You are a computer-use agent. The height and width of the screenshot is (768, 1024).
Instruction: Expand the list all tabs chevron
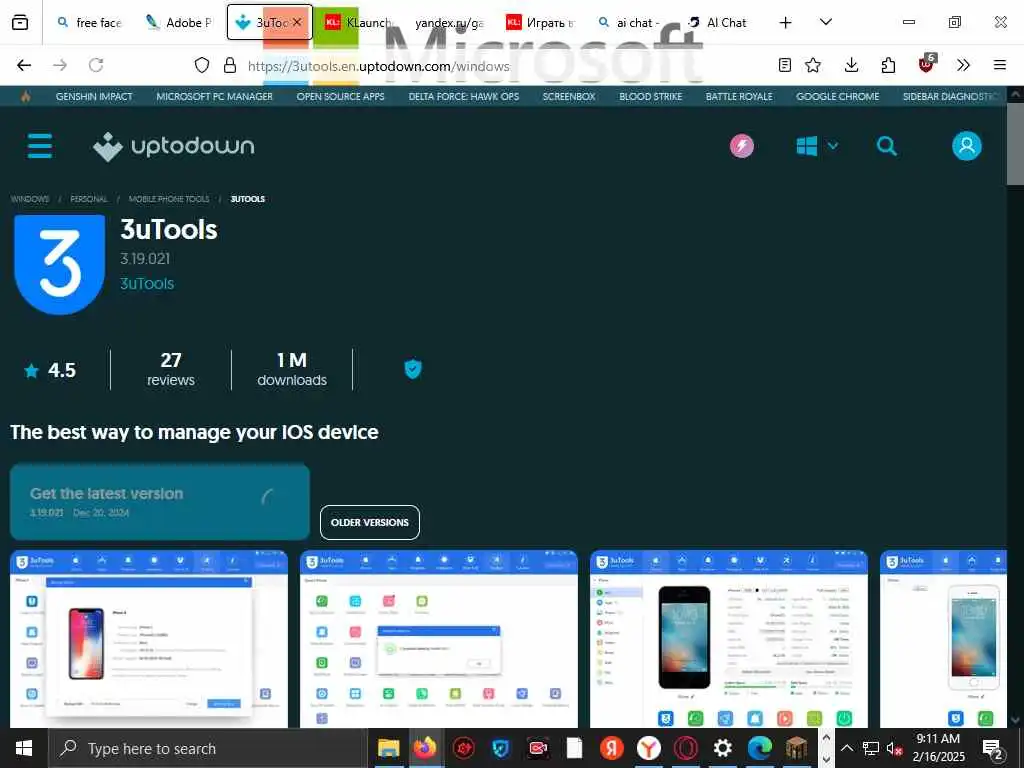(825, 22)
